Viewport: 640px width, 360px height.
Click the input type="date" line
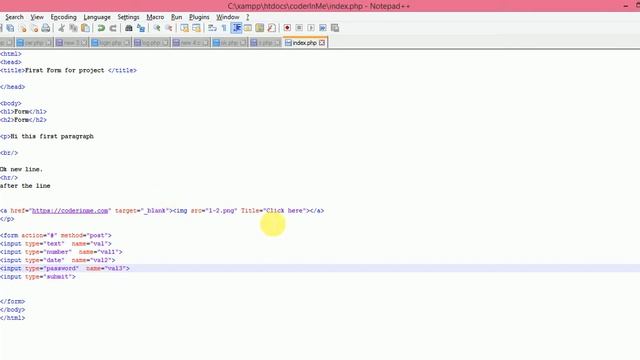[58, 260]
